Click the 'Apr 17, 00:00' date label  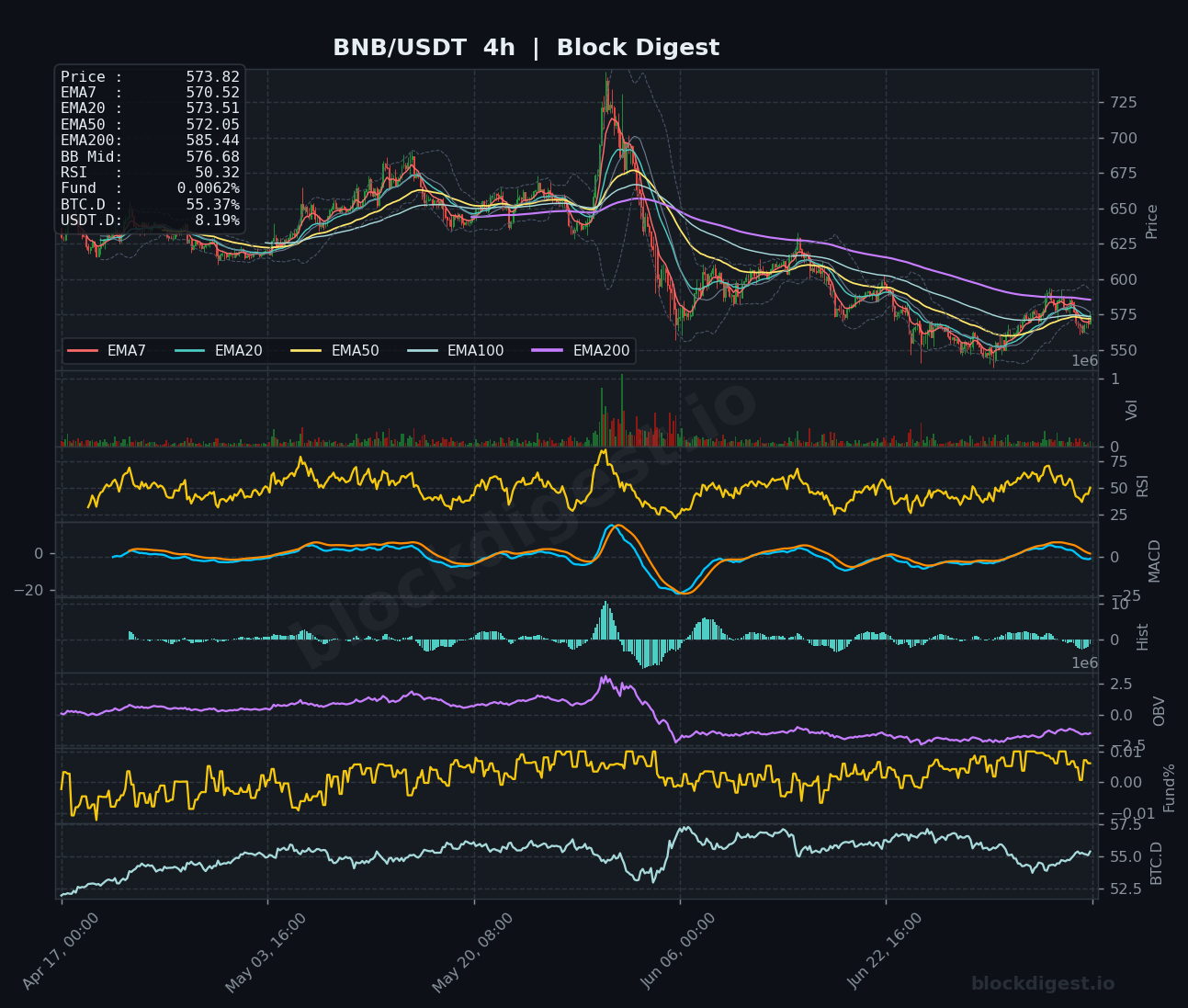tap(61, 952)
